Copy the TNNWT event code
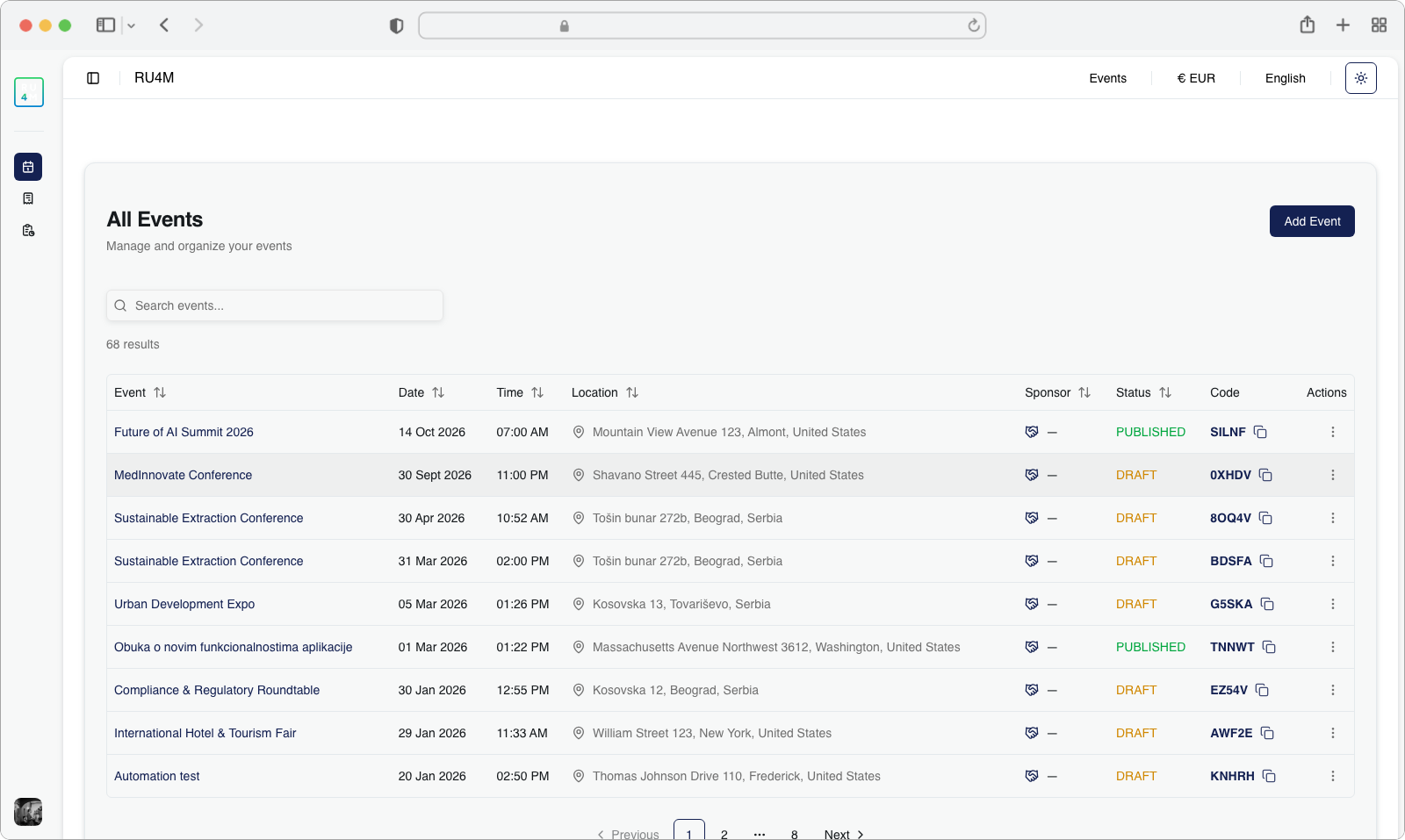The image size is (1405, 840). tap(1269, 647)
